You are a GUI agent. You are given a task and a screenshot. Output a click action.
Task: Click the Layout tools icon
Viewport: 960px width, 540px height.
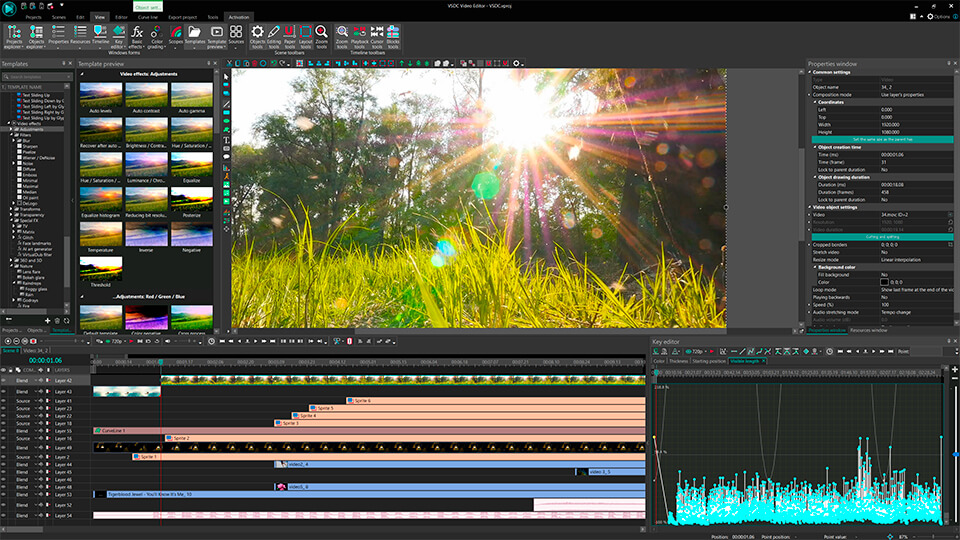(x=306, y=37)
